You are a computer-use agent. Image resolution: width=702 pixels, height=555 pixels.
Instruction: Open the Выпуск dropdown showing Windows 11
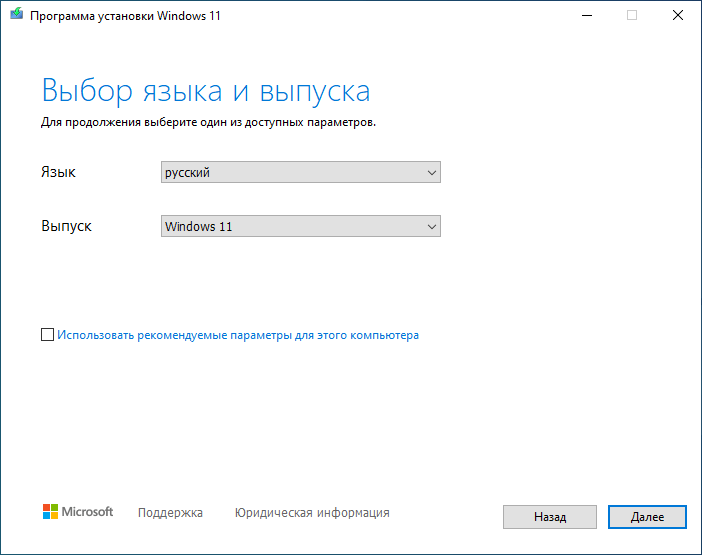pyautogui.click(x=301, y=226)
